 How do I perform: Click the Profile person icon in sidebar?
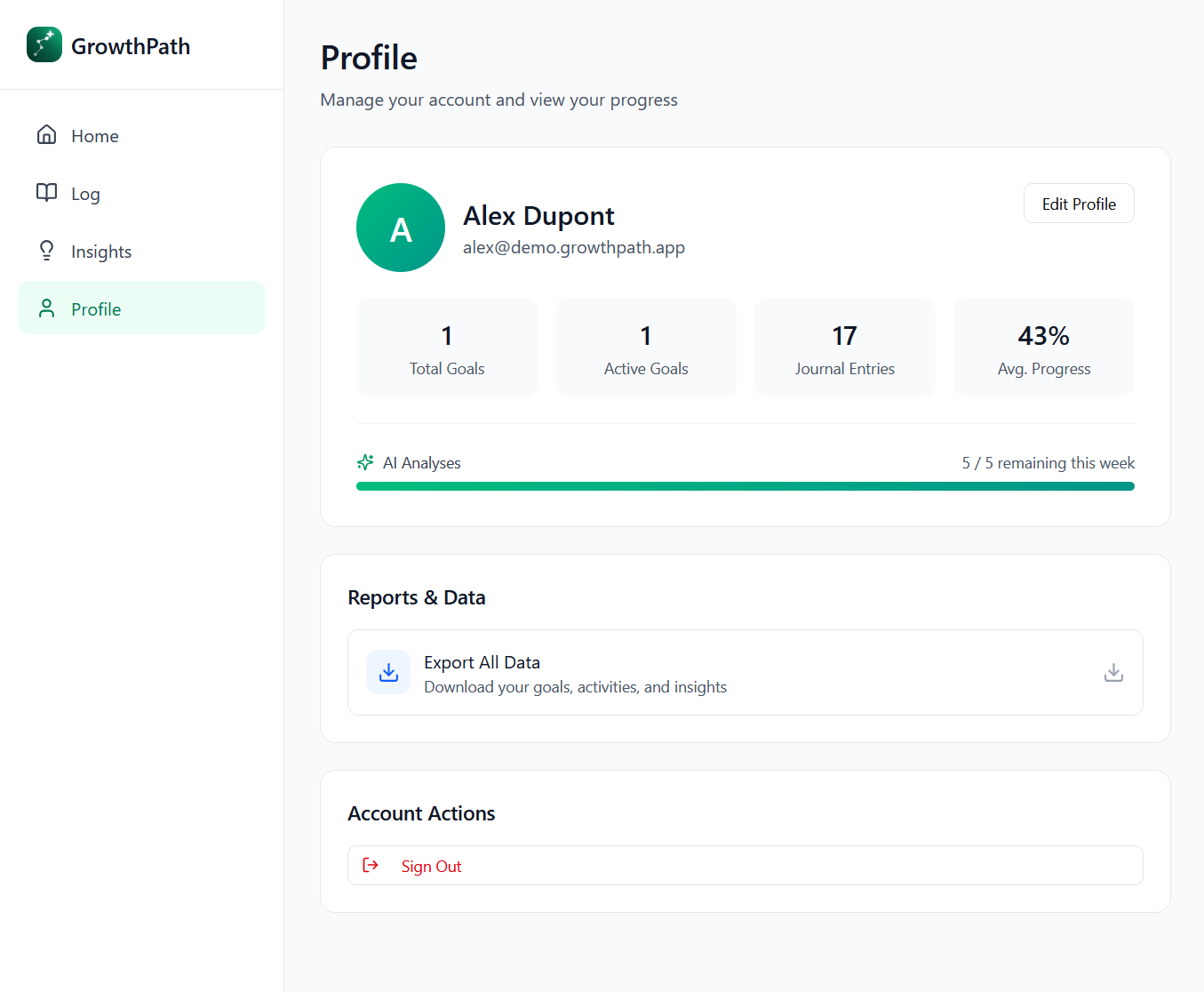coord(46,308)
